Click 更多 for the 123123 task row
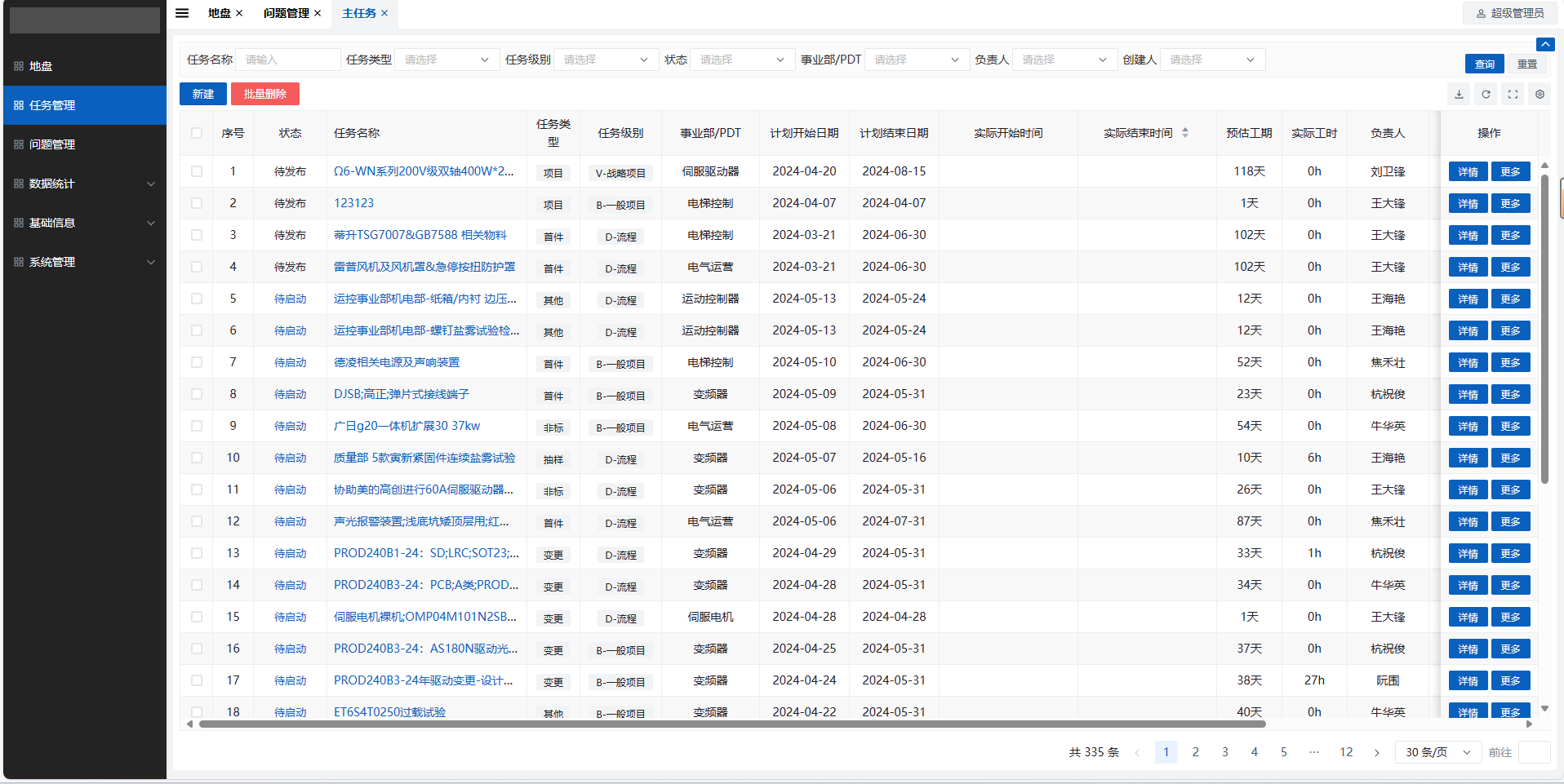 tap(1511, 204)
